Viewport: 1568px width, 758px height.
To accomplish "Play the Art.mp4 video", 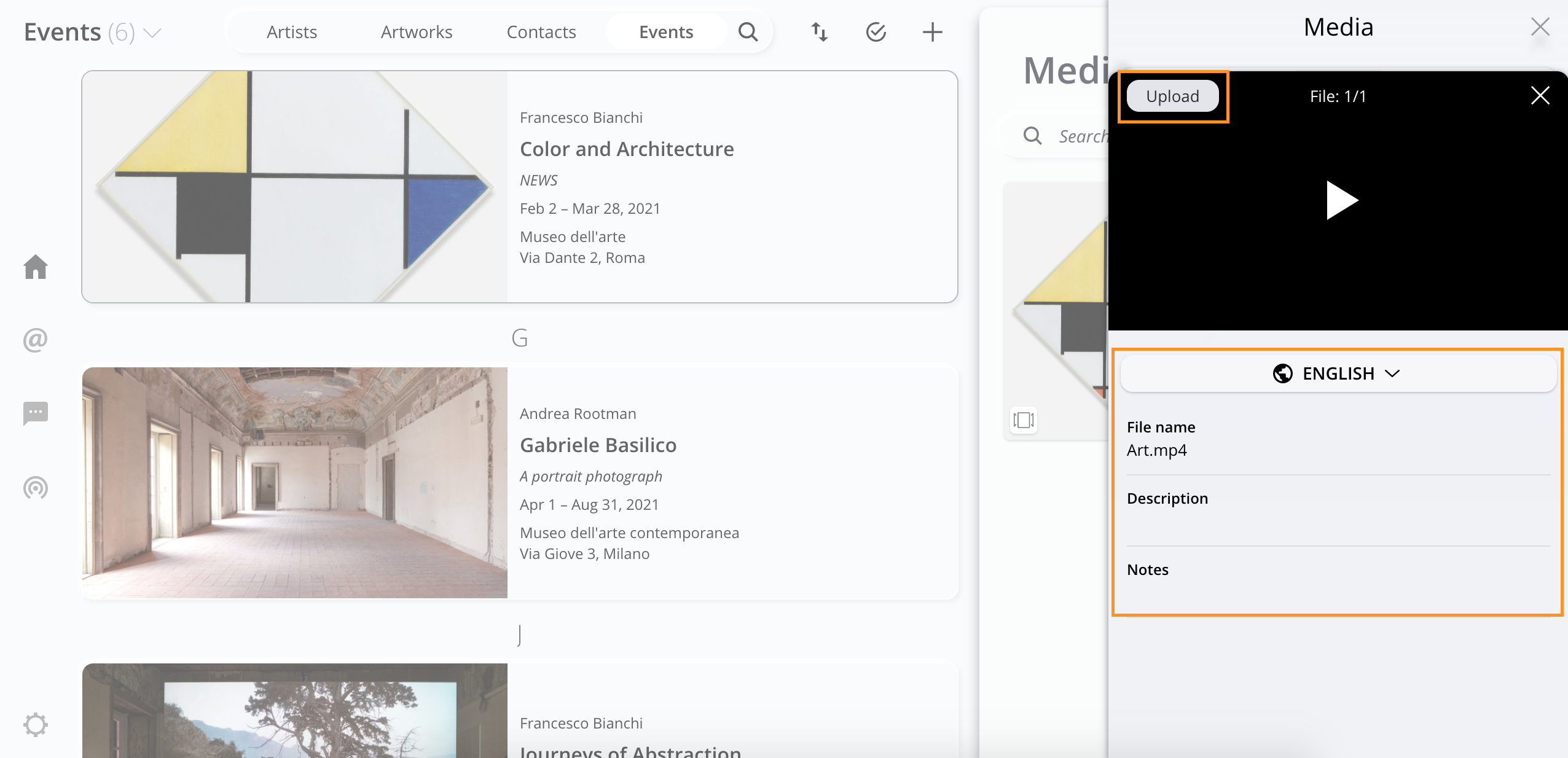I will coord(1341,200).
